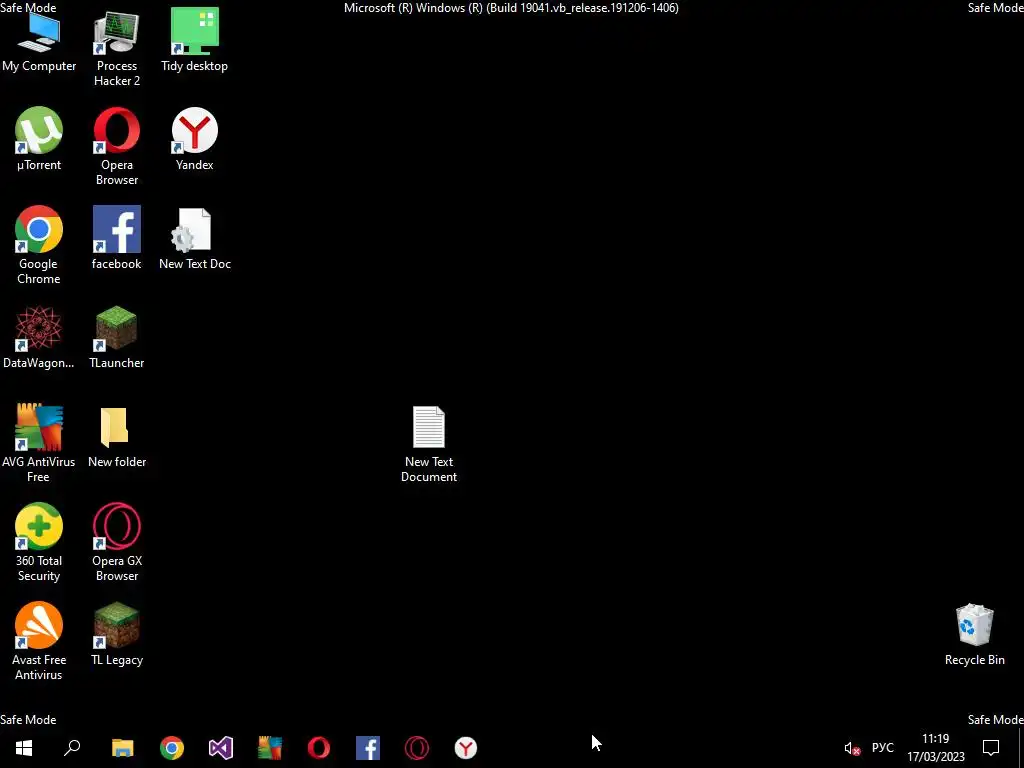Launch Yandex desktop shortcut
Viewport: 1024px width, 768px height.
click(x=195, y=140)
